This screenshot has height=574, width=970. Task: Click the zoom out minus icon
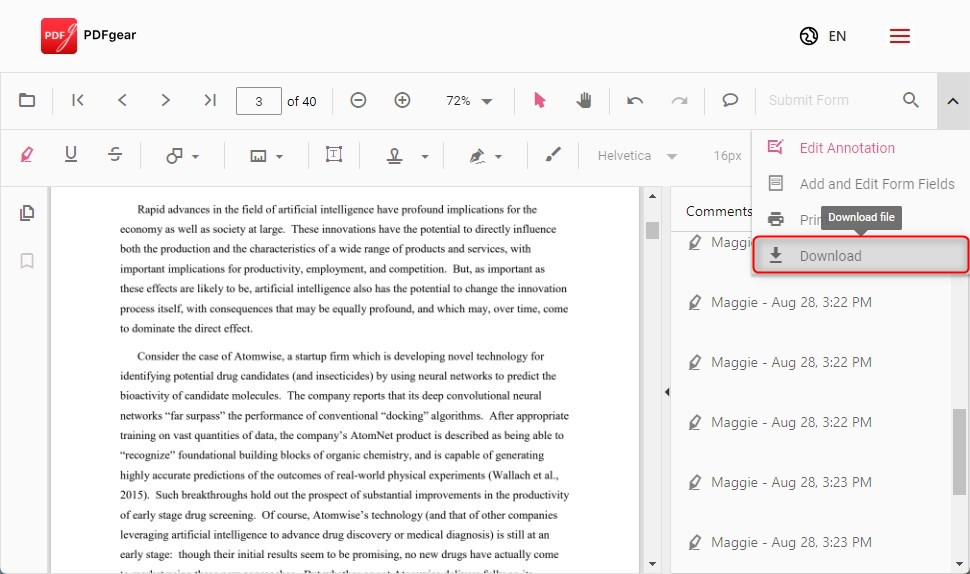(x=358, y=100)
